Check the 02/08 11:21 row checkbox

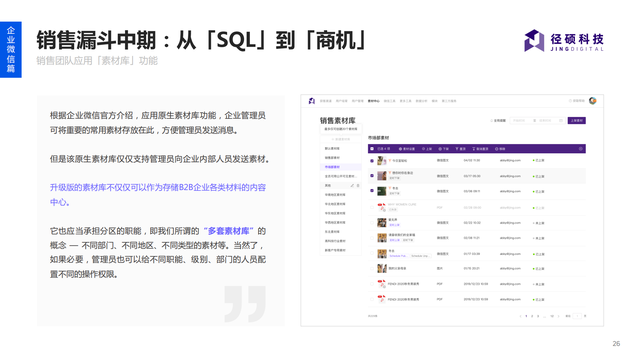(372, 238)
